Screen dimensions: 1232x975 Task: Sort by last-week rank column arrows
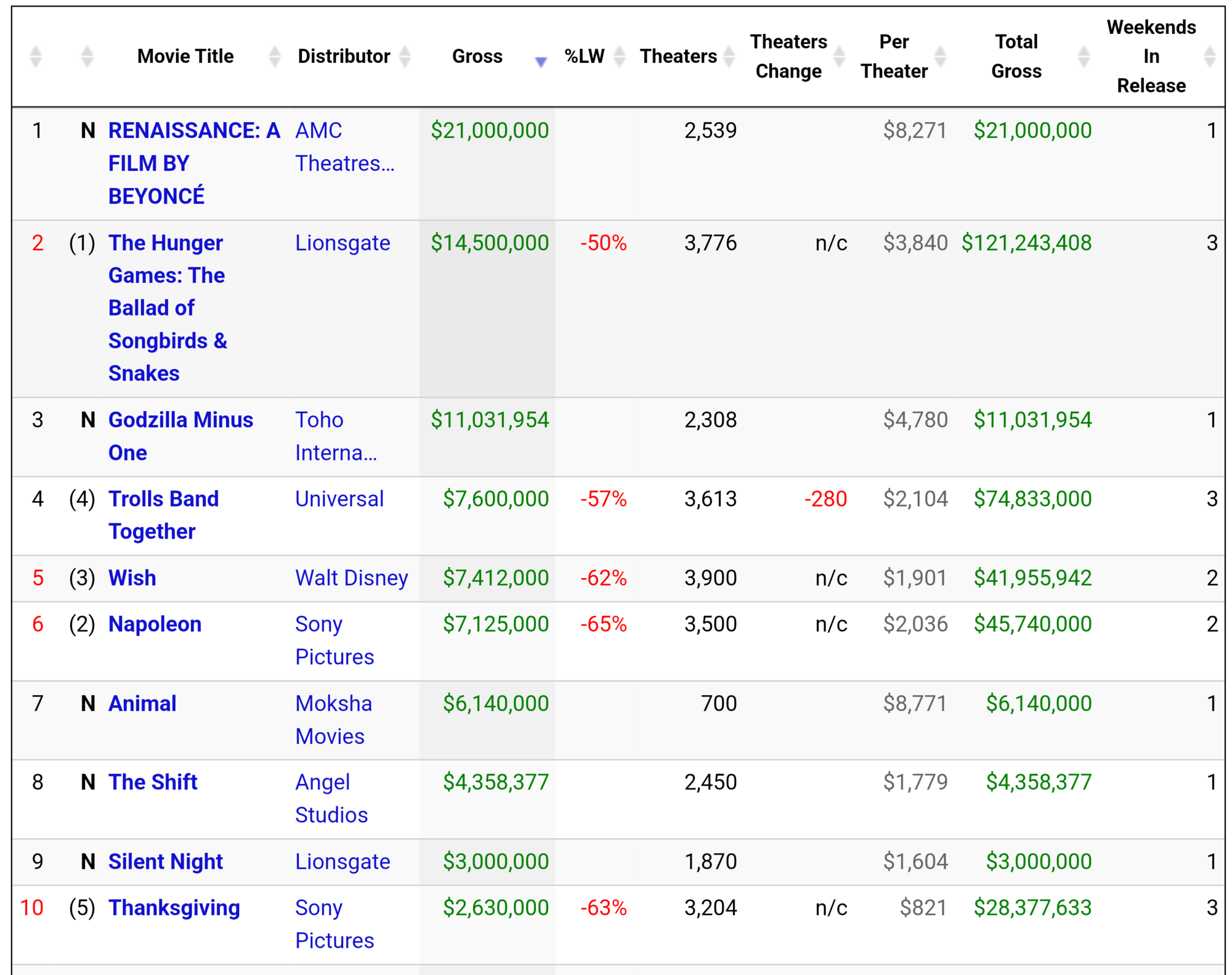click(x=87, y=57)
